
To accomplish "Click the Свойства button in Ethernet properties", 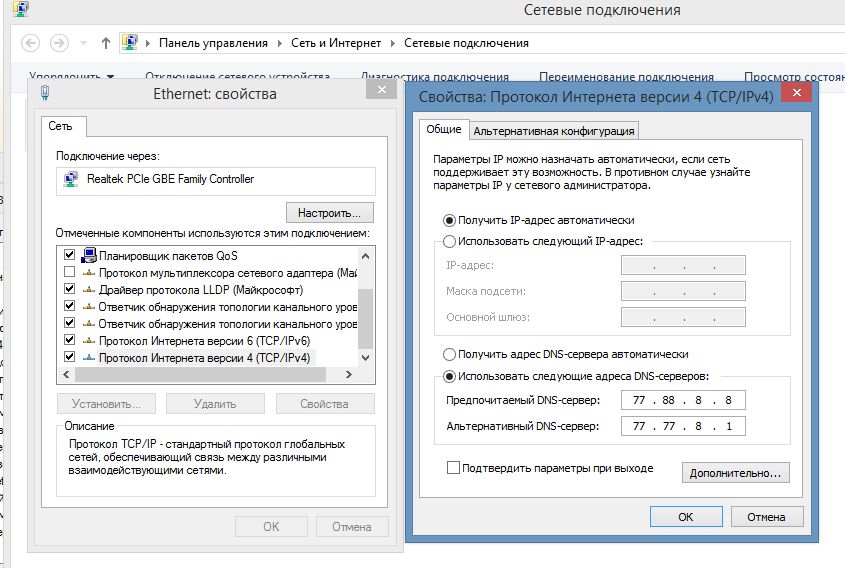I will pyautogui.click(x=324, y=404).
